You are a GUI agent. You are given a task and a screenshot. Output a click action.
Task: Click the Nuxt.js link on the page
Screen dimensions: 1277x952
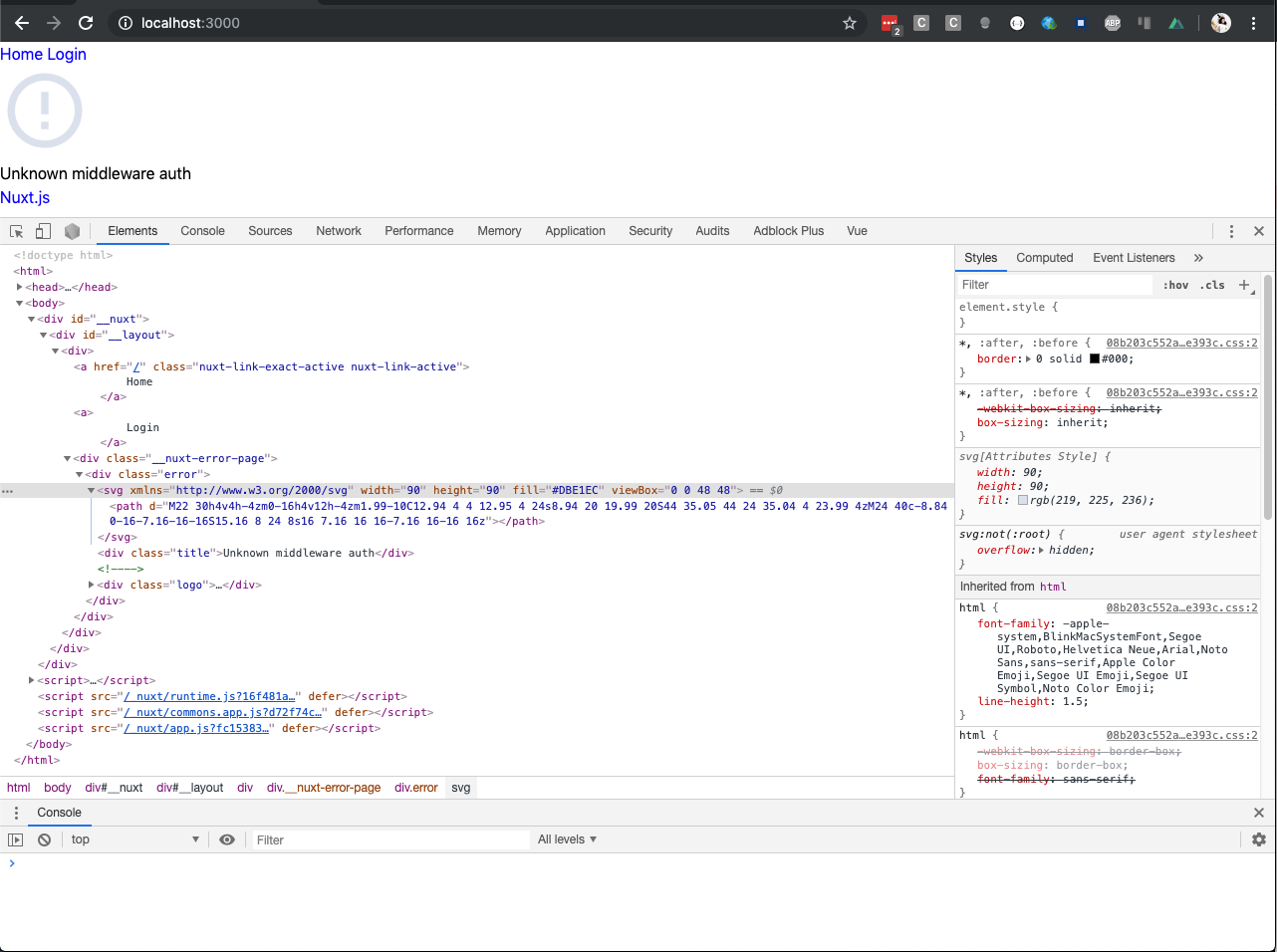click(25, 197)
